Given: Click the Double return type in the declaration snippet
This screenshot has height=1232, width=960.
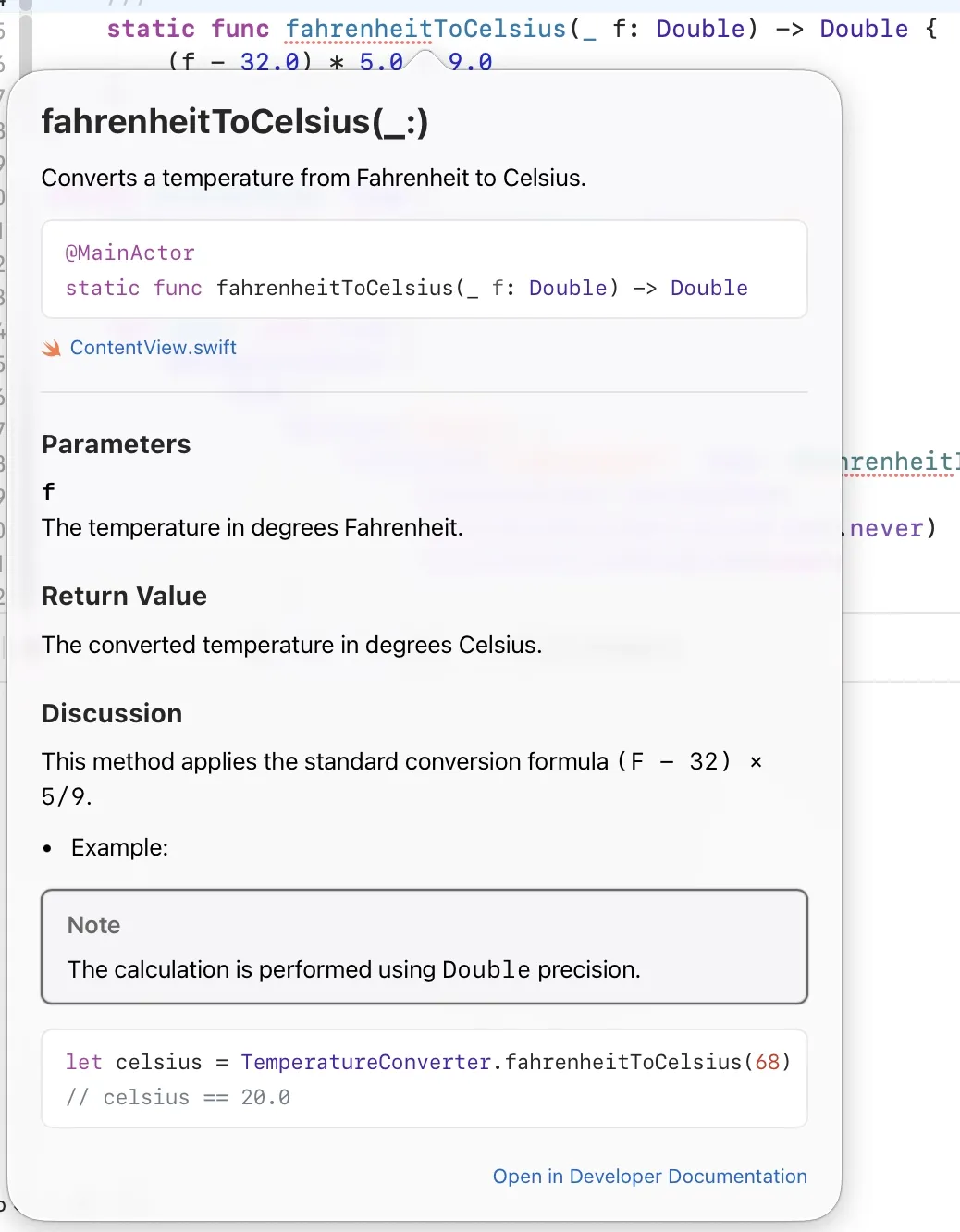Looking at the screenshot, I should pyautogui.click(x=708, y=288).
